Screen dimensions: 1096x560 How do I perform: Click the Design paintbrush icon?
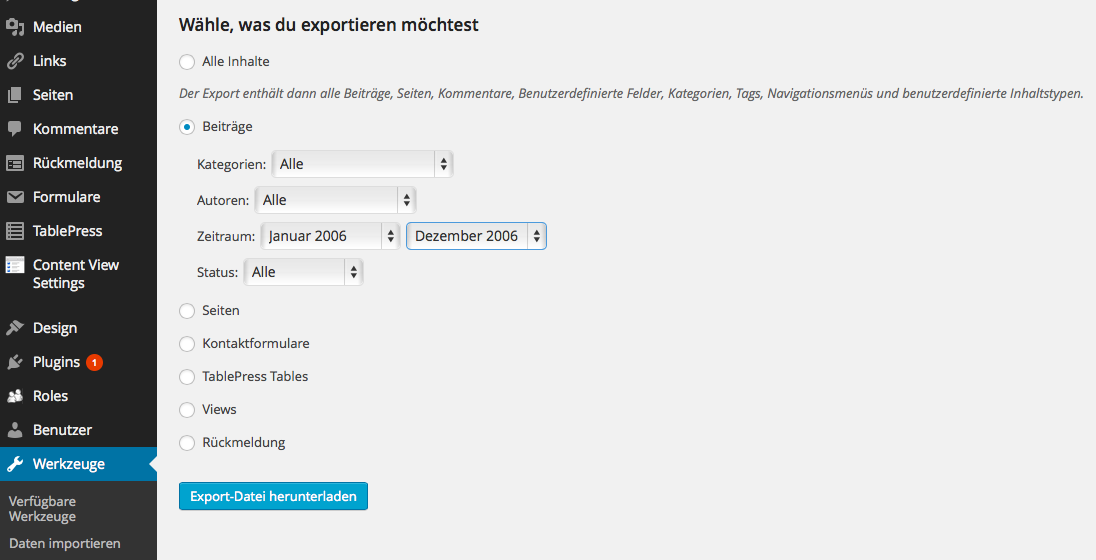[15, 328]
